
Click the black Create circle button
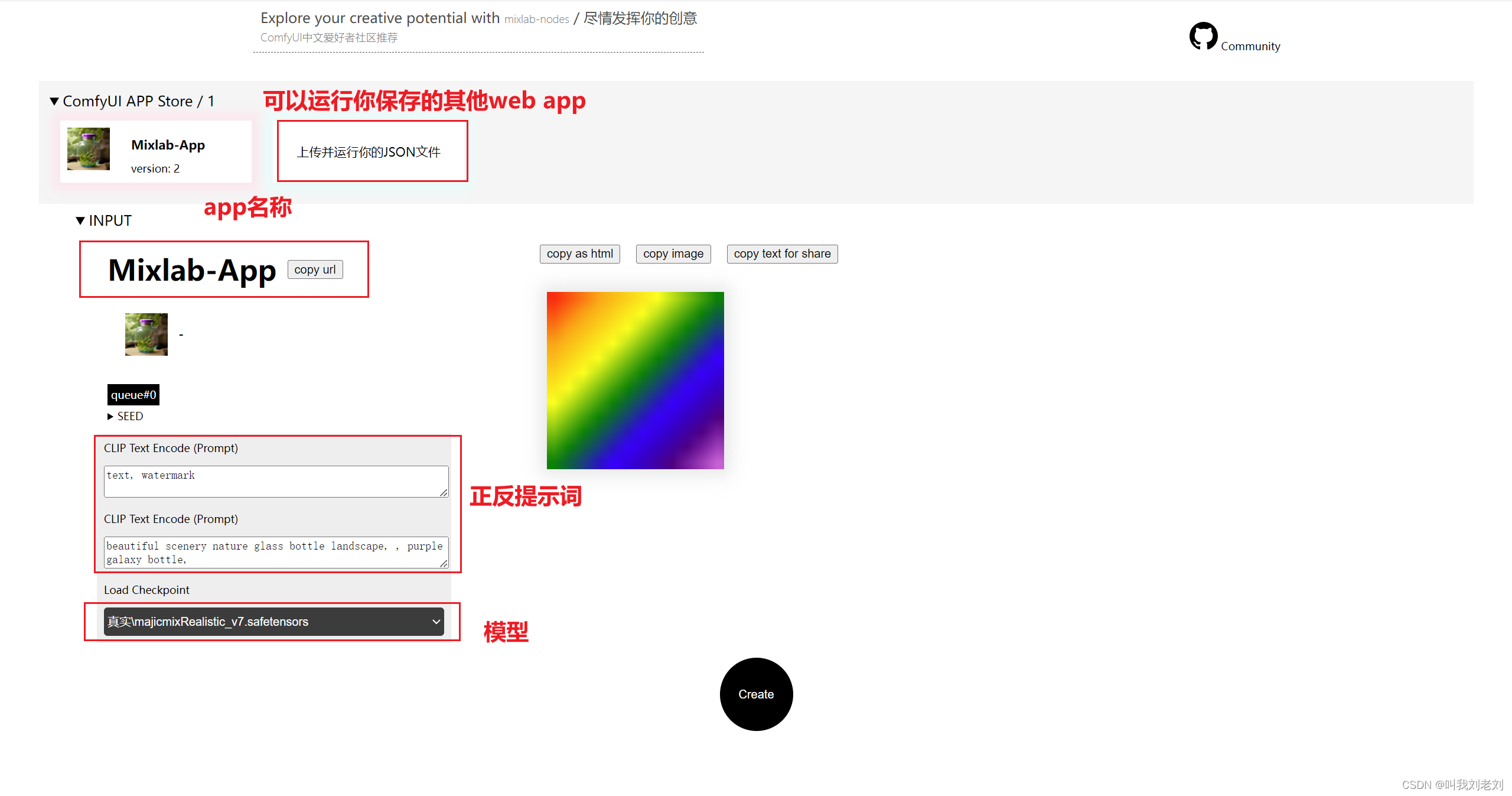tap(756, 694)
